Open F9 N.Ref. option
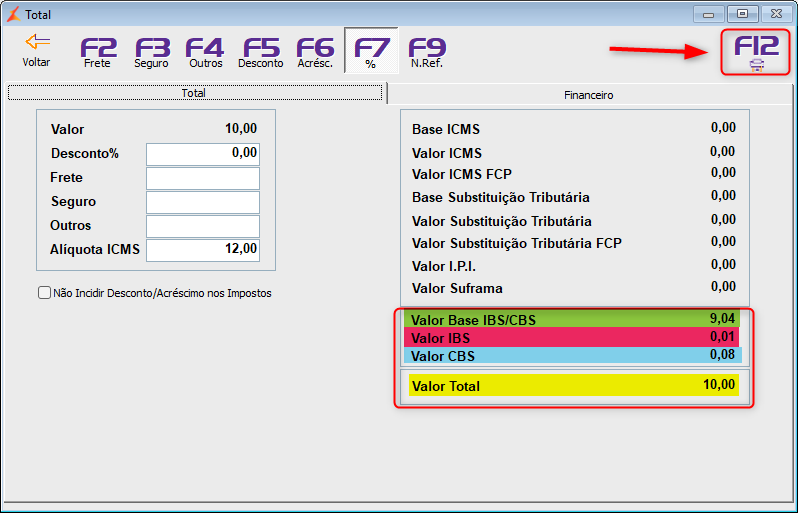This screenshot has width=798, height=513. pyautogui.click(x=426, y=53)
